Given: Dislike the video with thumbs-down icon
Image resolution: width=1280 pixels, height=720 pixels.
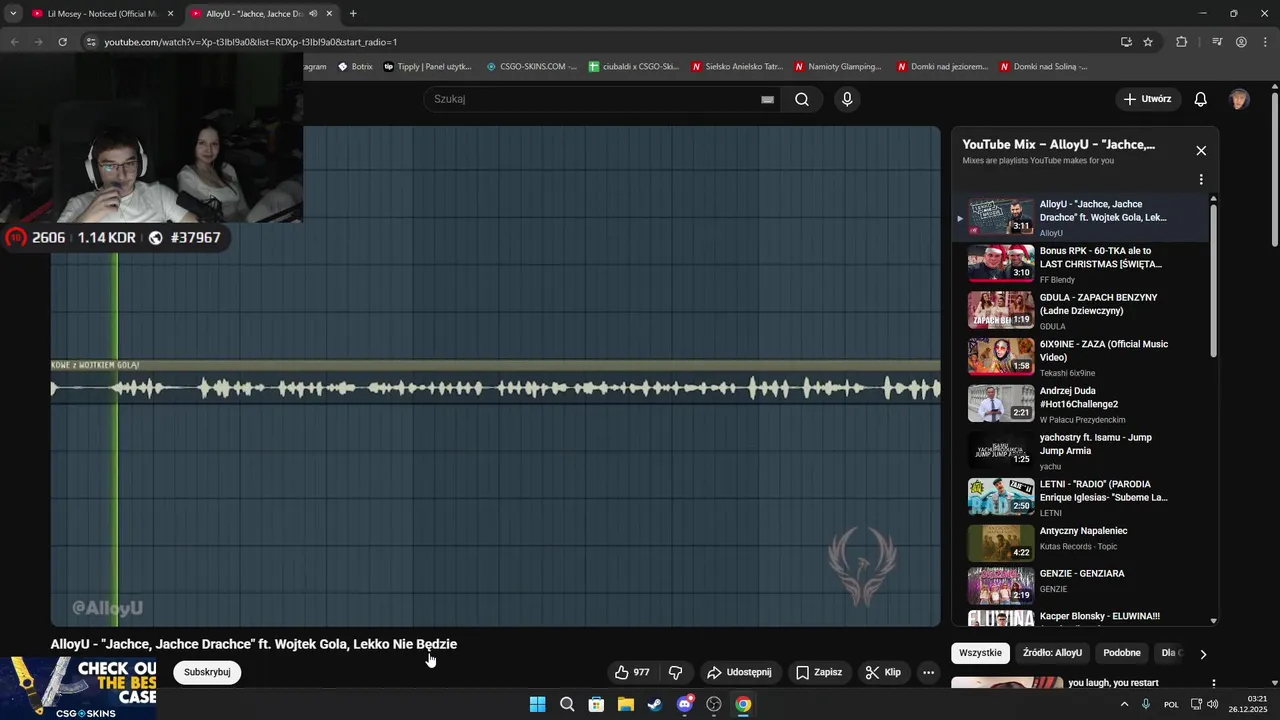Looking at the screenshot, I should 675,672.
